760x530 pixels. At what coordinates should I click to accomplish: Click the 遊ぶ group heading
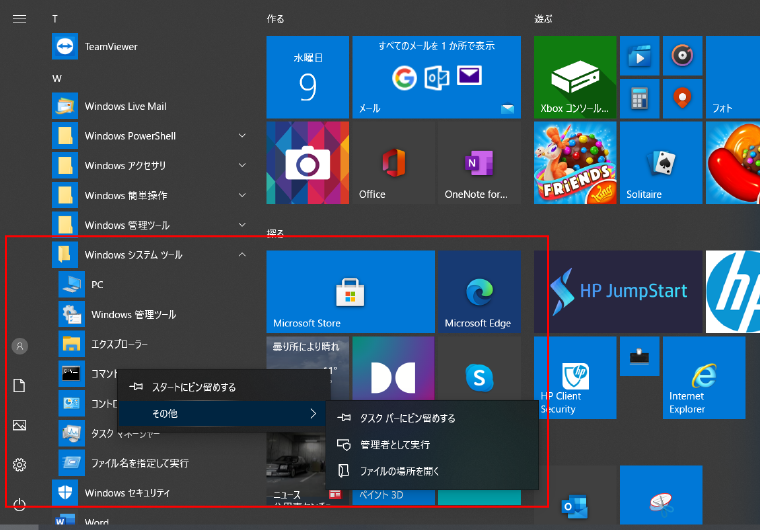coord(543,19)
